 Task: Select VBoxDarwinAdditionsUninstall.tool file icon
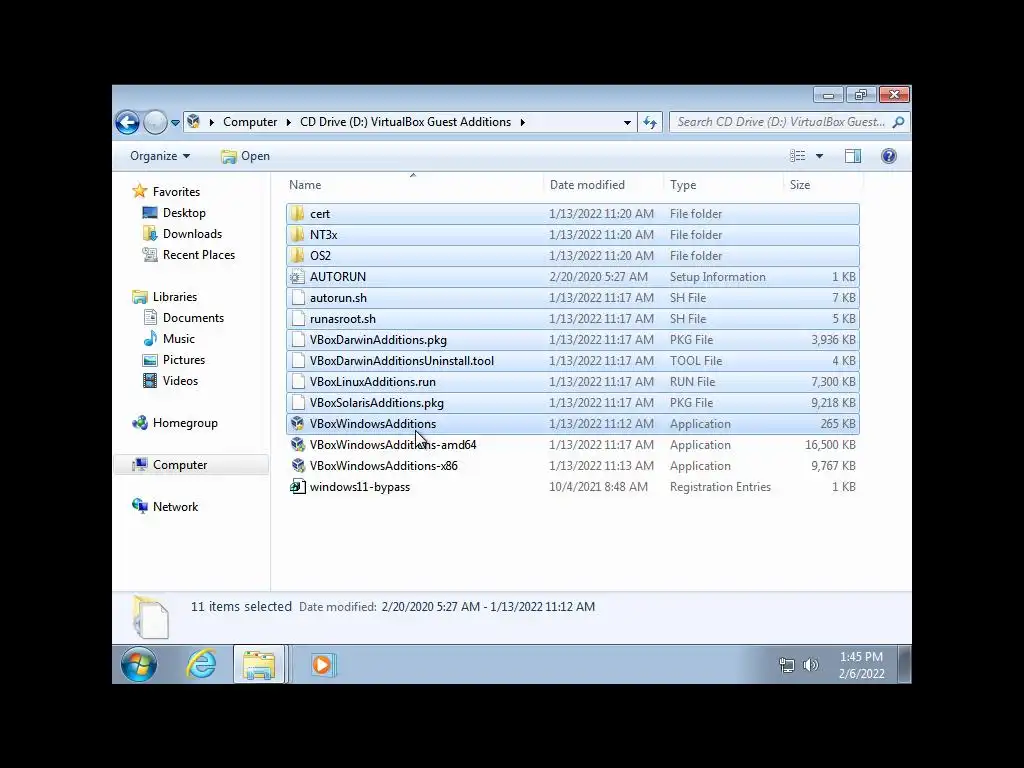pos(298,360)
